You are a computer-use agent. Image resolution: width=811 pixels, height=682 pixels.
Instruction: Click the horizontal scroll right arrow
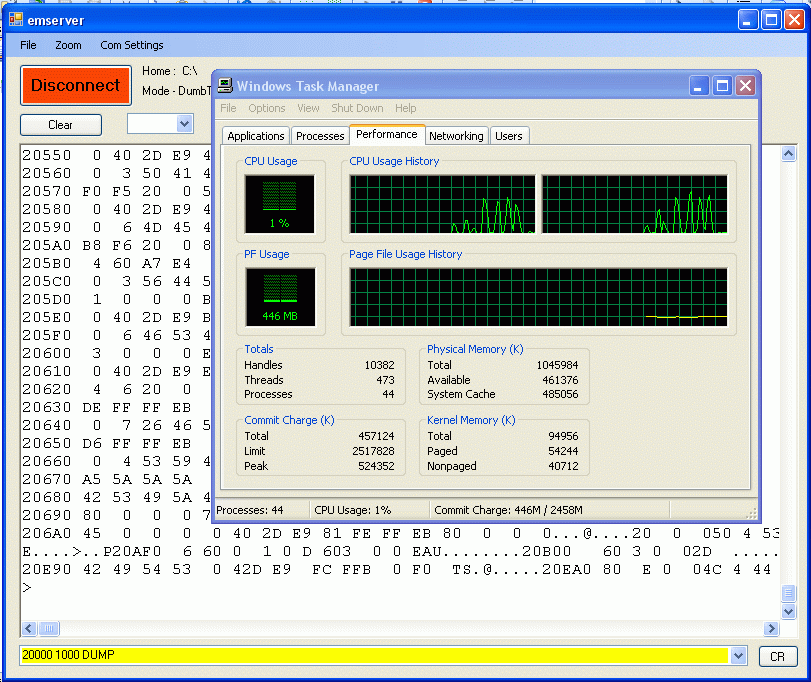771,628
